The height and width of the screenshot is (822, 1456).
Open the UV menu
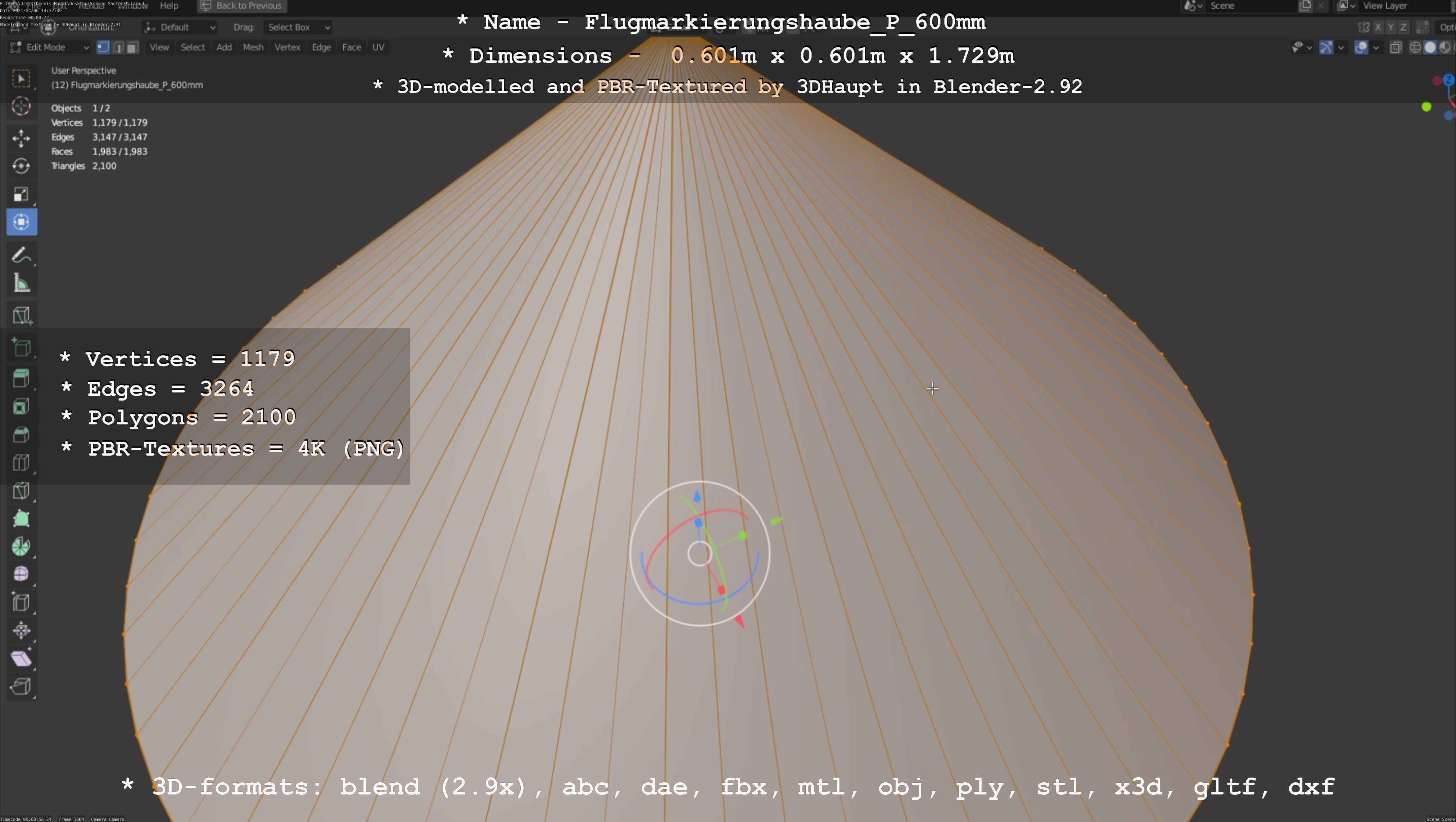coord(379,47)
